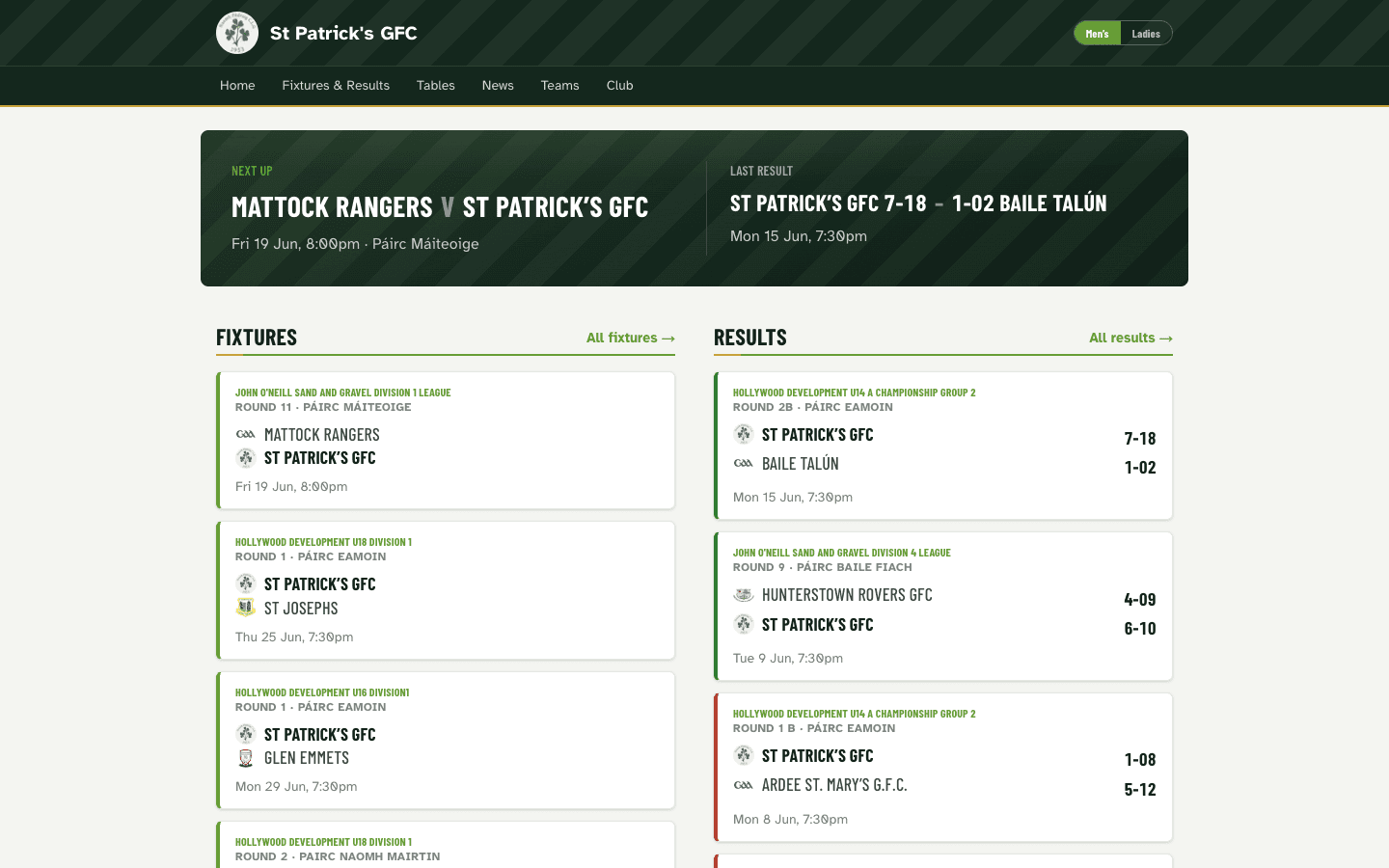This screenshot has width=1389, height=868.
Task: Open the U18 Division 1 Round 1 fixture card
Action: (x=446, y=590)
